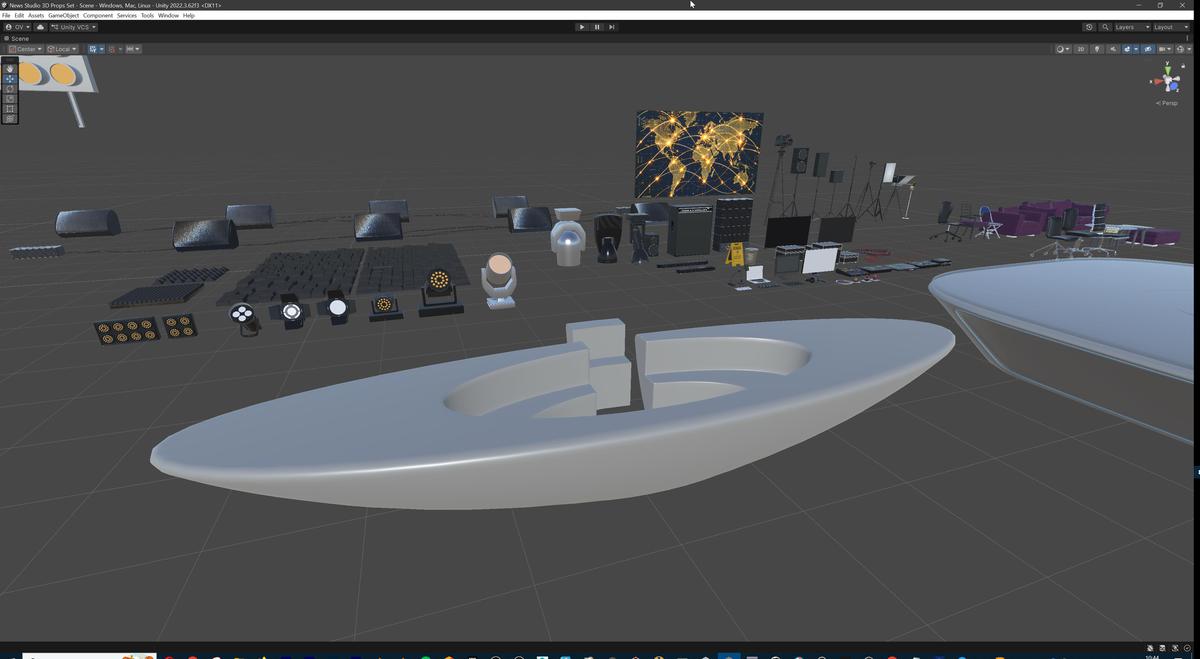Select the Transform tool
The height and width of the screenshot is (659, 1200).
pos(10,118)
